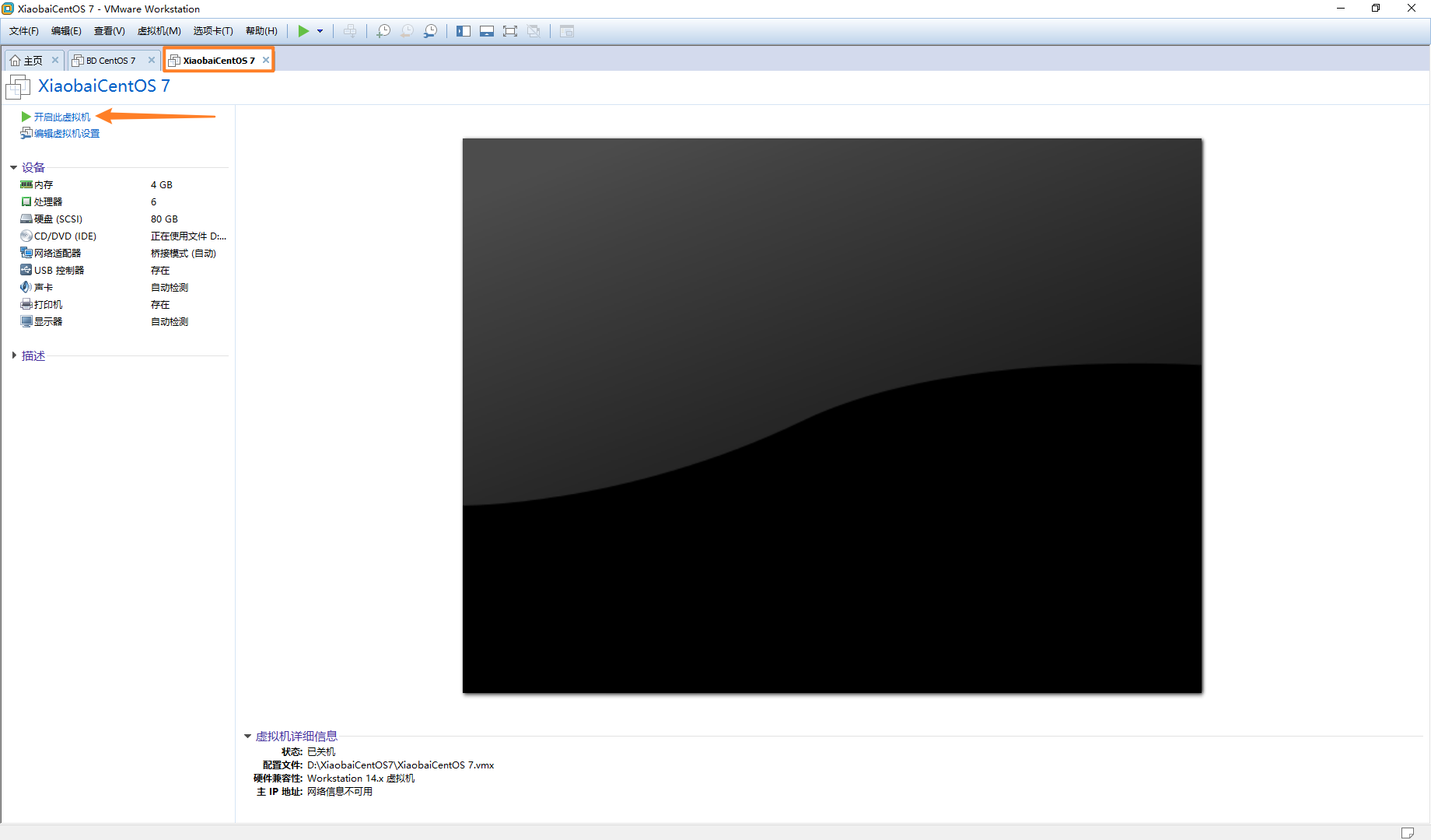Open the 文件(F) menu
Image resolution: width=1431 pixels, height=840 pixels.
tap(24, 31)
